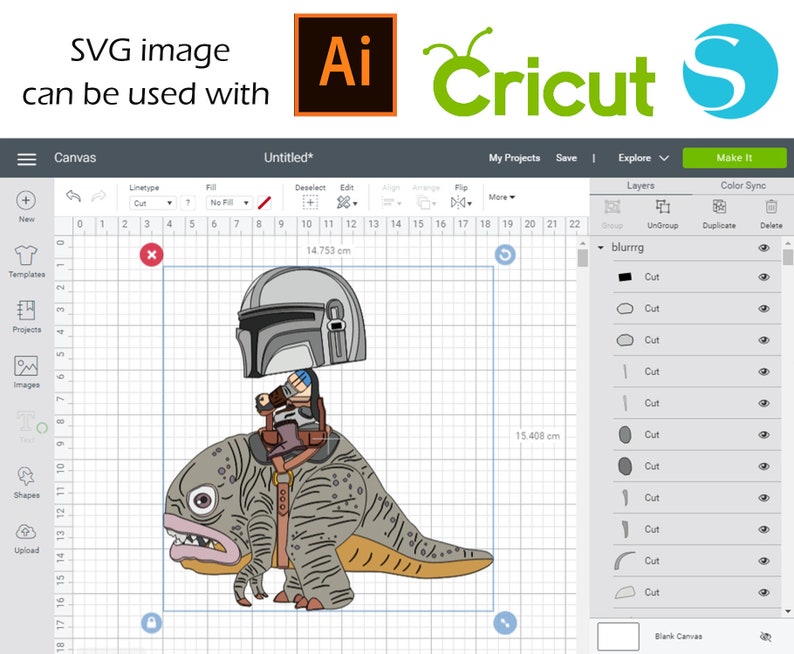Select the Mandalorian helmet on canvas
The width and height of the screenshot is (794, 654).
point(301,322)
